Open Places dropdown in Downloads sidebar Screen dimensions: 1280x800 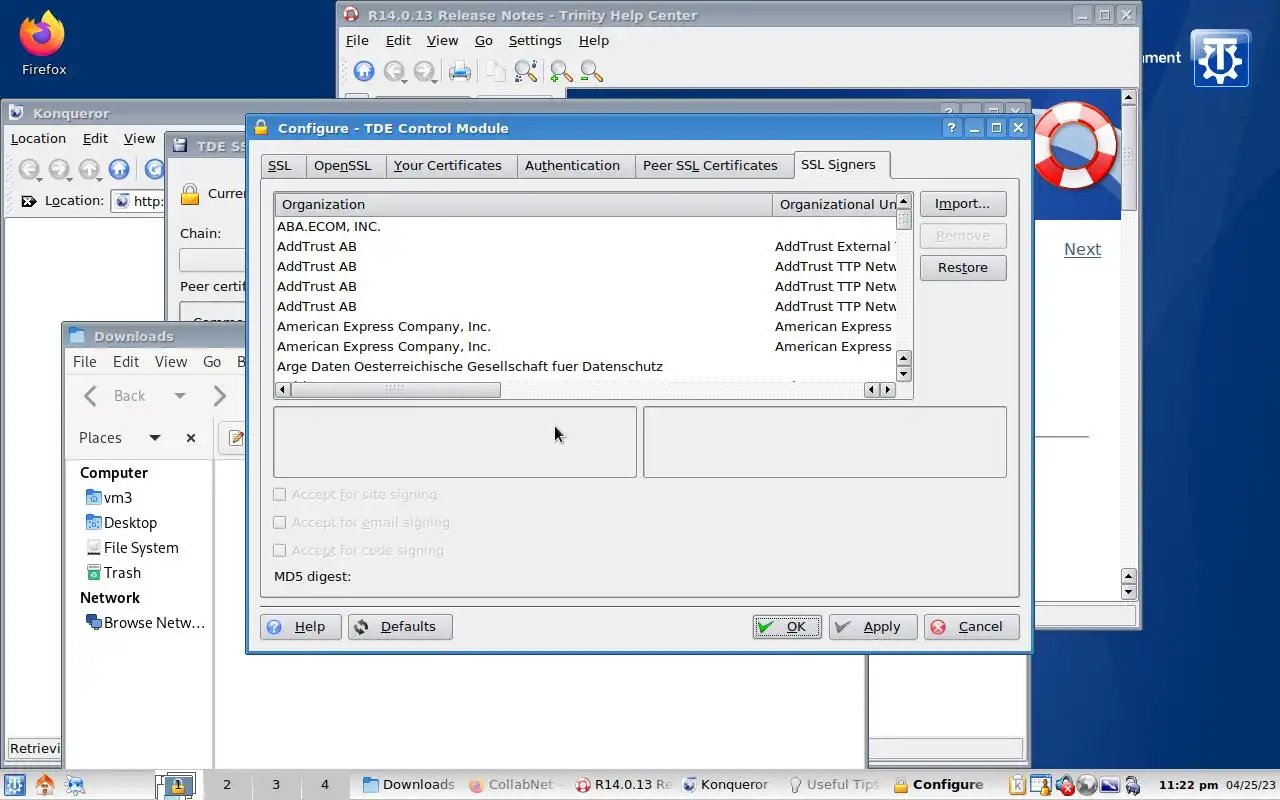point(154,438)
